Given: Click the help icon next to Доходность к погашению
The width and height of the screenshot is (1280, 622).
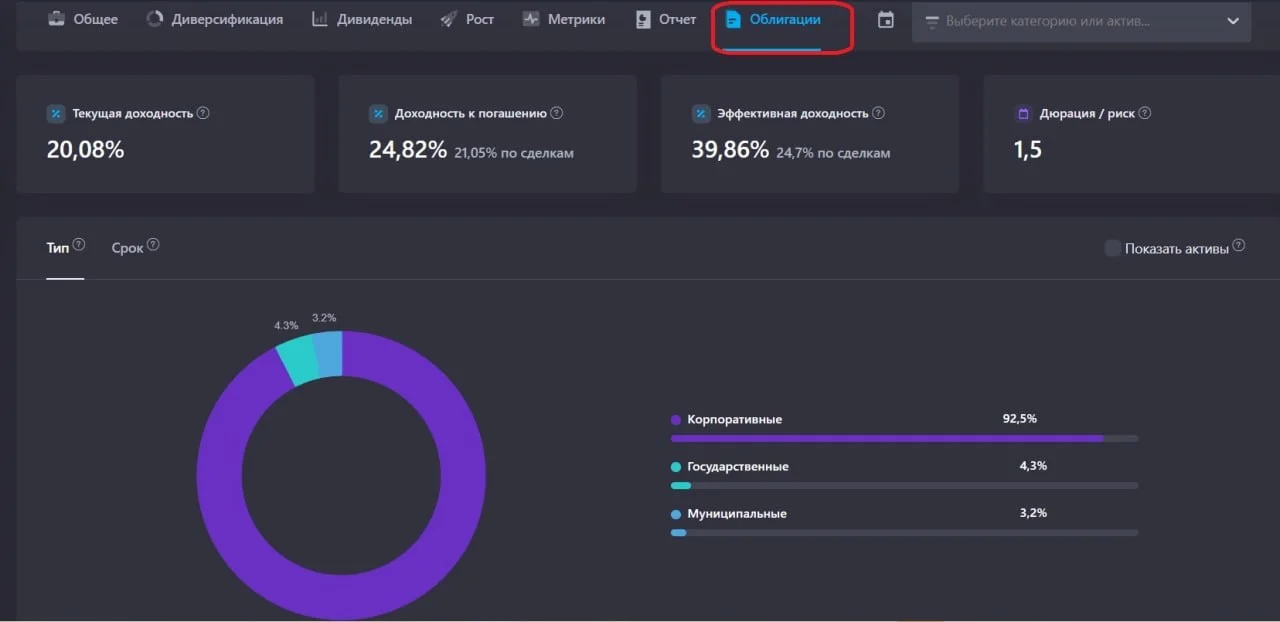Looking at the screenshot, I should pos(557,113).
